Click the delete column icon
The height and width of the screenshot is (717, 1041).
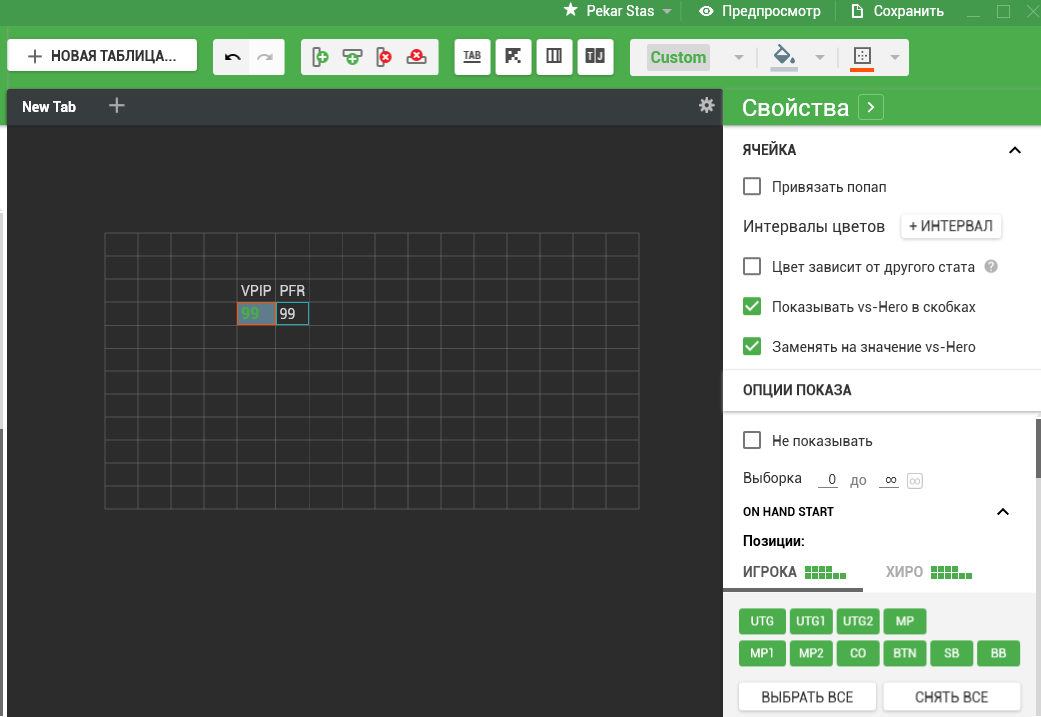tap(384, 57)
